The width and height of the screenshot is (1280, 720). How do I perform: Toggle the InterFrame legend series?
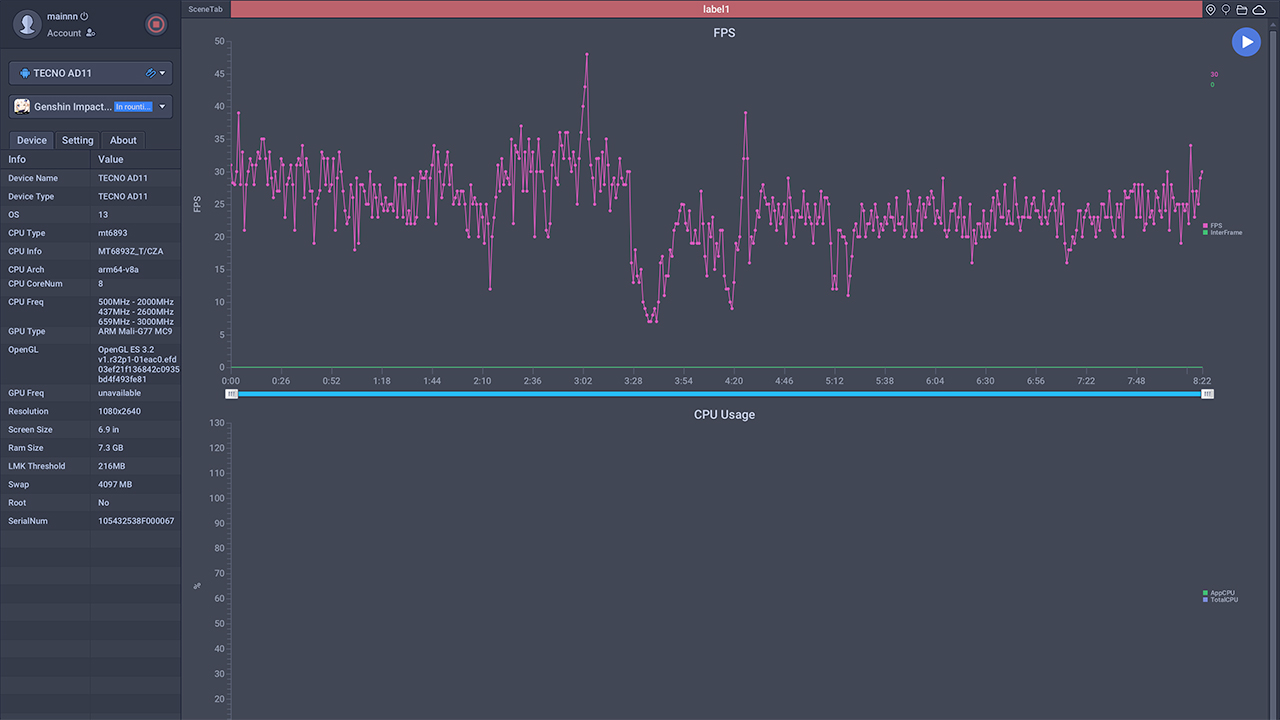point(1225,233)
